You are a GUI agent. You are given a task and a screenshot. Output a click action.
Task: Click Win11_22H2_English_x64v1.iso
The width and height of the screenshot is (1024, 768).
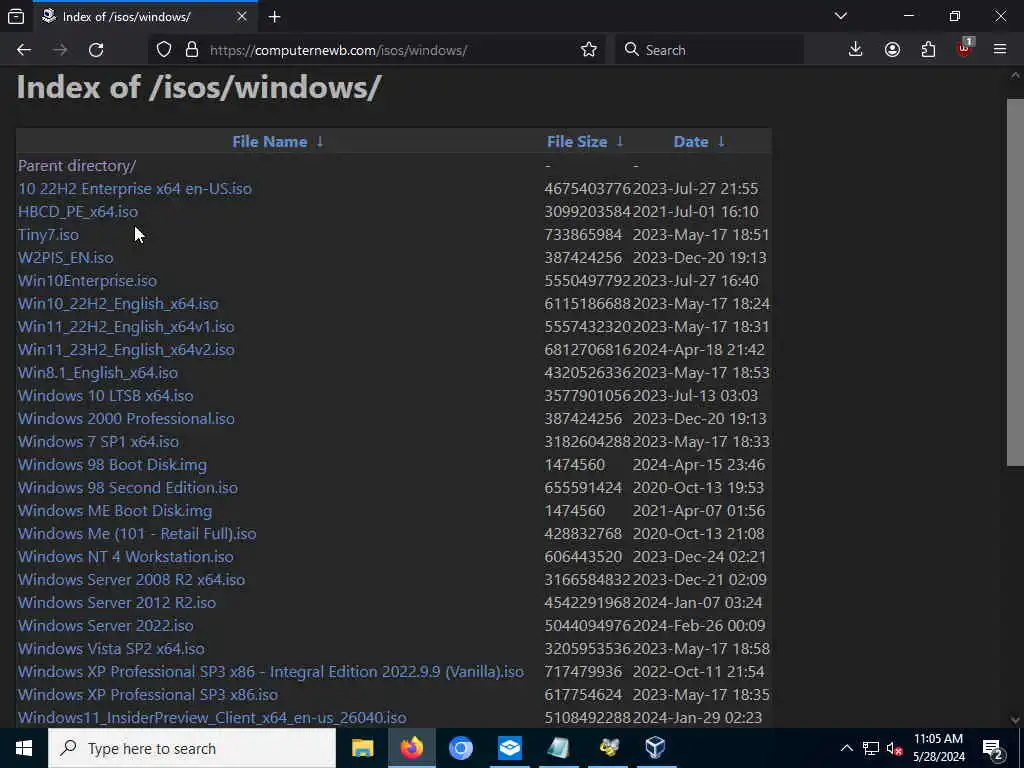coord(126,327)
